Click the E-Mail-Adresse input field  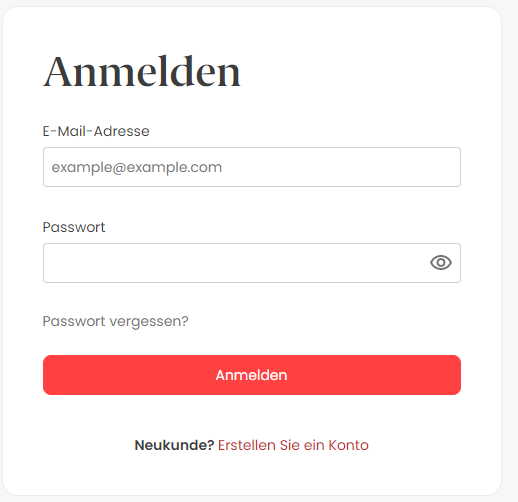252,167
